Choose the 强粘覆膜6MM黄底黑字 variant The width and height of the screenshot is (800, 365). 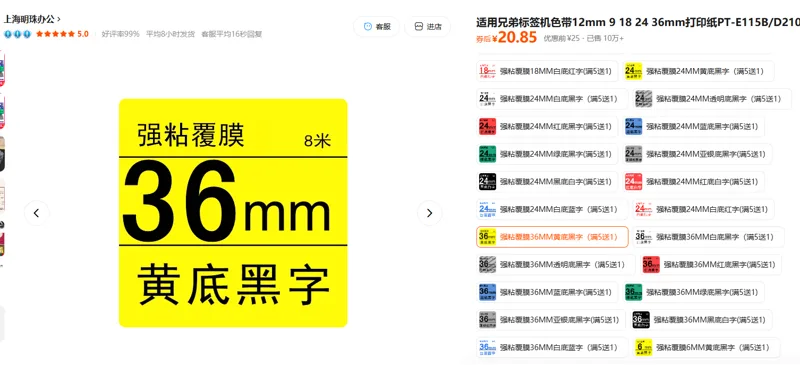click(x=706, y=347)
